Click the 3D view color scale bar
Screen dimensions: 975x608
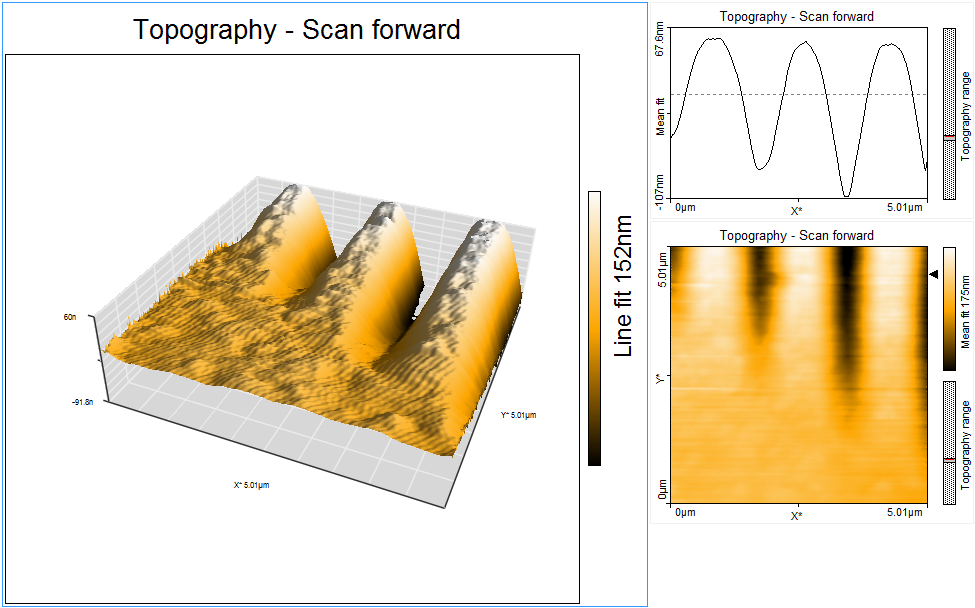pos(594,328)
